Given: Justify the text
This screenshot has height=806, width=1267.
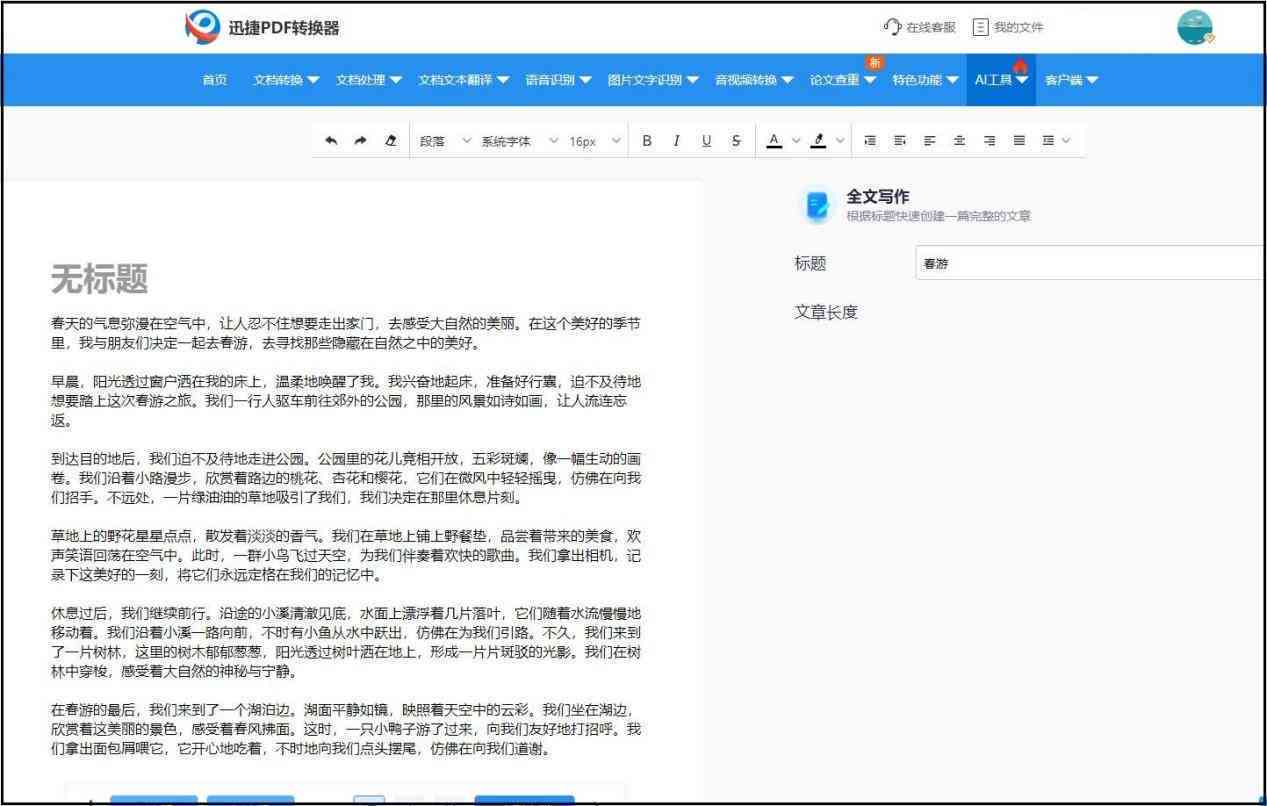Looking at the screenshot, I should click(x=1019, y=141).
